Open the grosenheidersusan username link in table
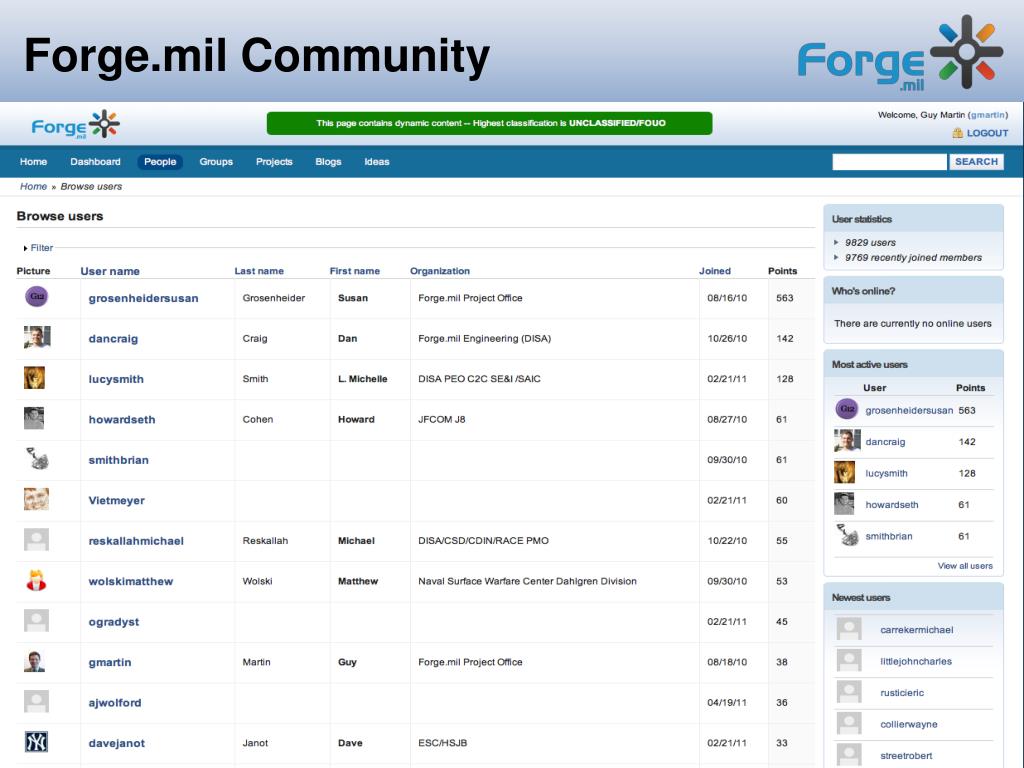 click(x=144, y=298)
